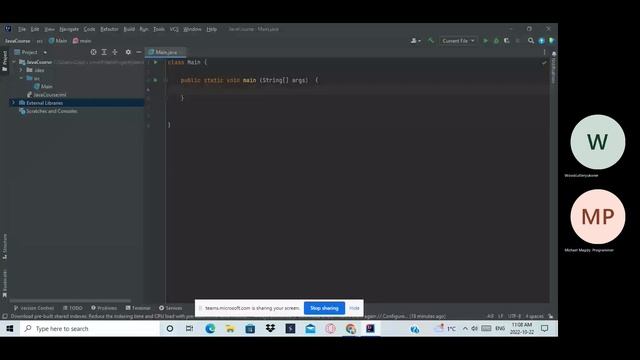Open the user account icon menu
Image resolution: width=640 pixels, height=360 pixels.
pos(416,41)
